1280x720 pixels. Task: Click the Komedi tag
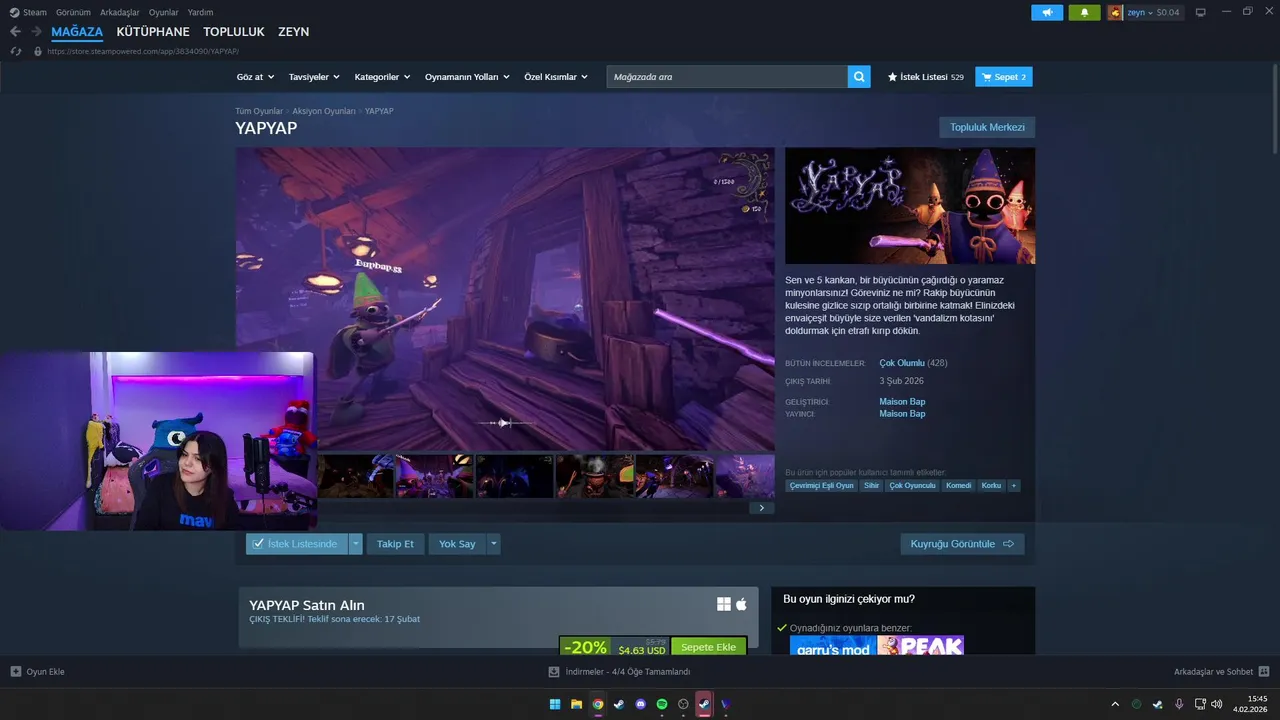(958, 486)
